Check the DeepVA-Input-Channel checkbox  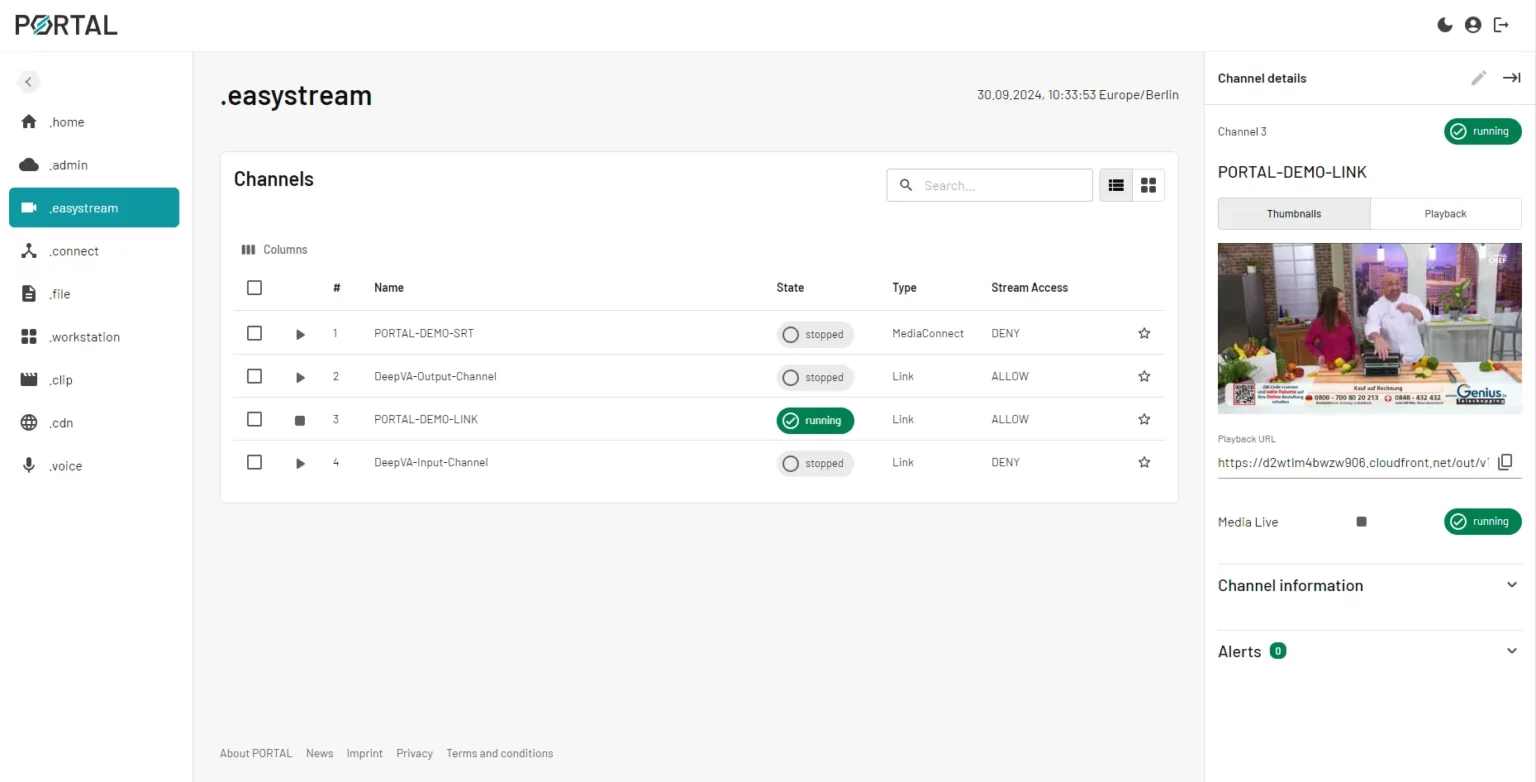[254, 462]
